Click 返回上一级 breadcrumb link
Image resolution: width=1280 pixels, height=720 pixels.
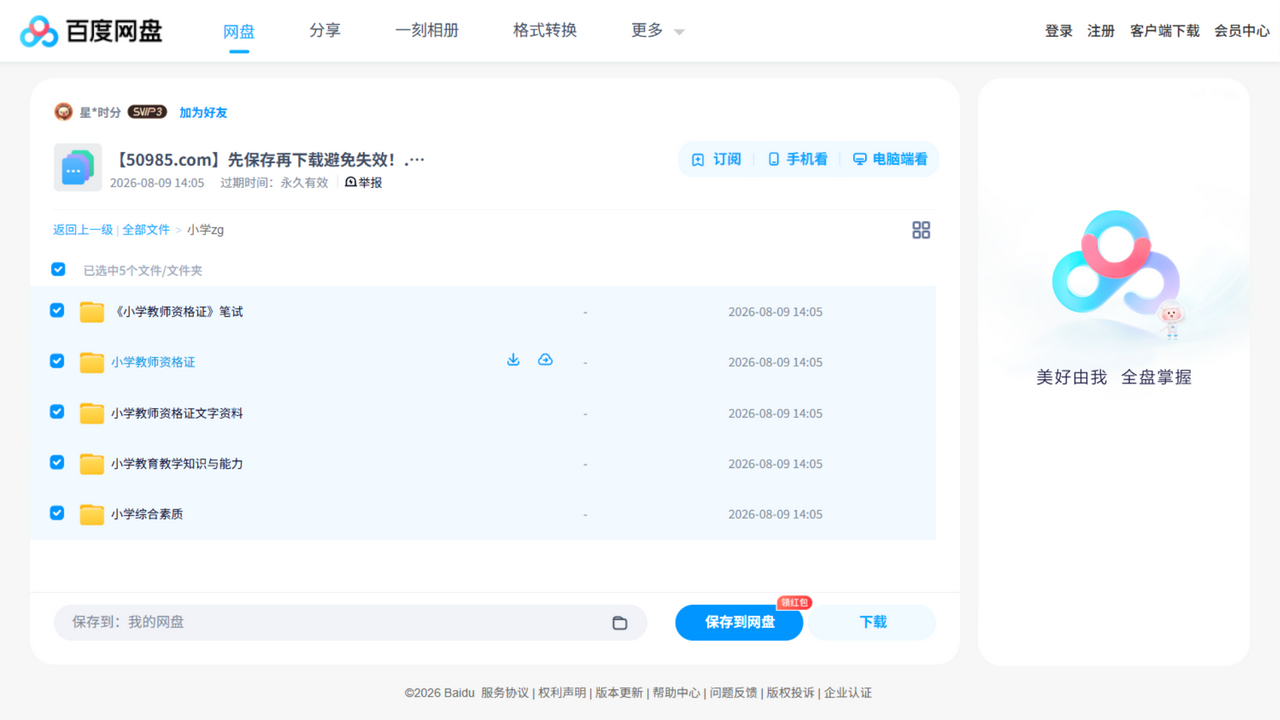coord(83,230)
